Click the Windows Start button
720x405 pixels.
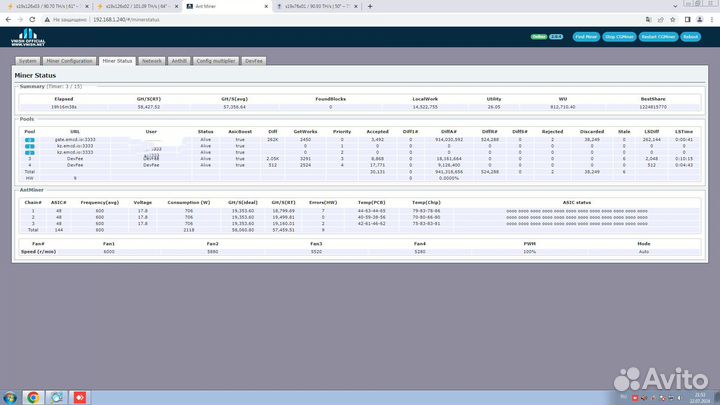[x=8, y=397]
